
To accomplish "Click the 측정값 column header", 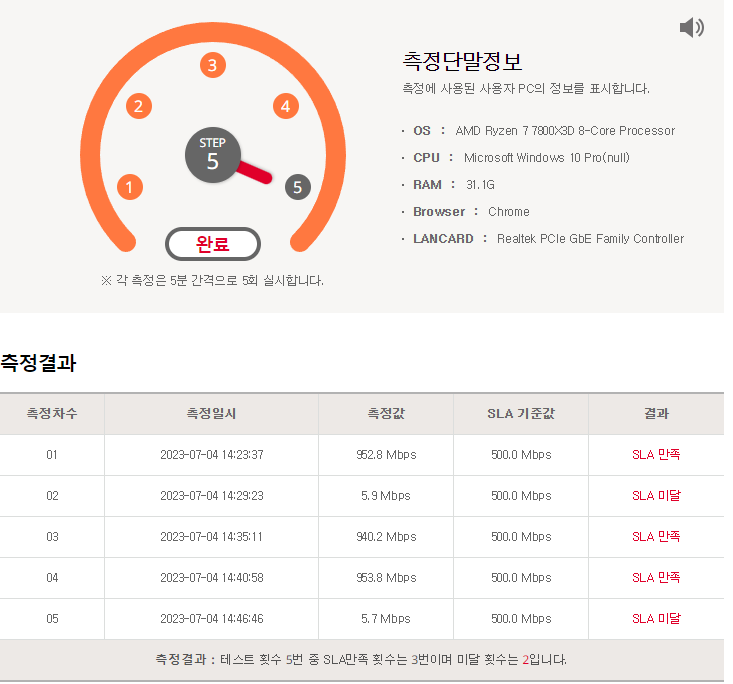I will tap(386, 414).
